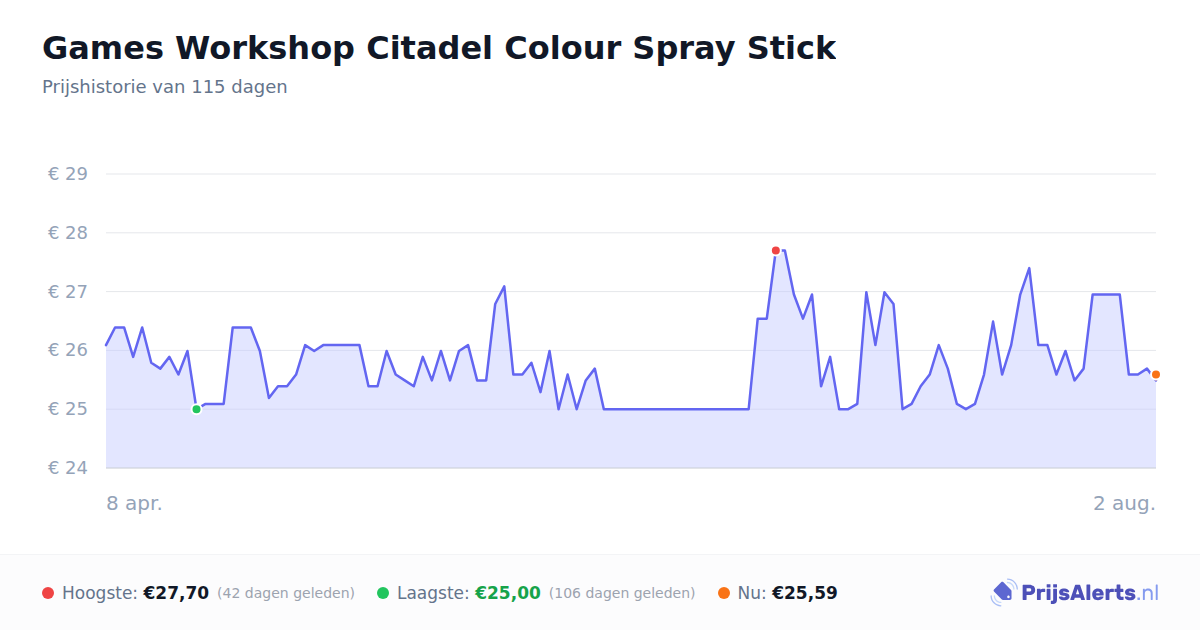Click the current price value €25,59
Viewport: 1200px width, 630px height.
point(804,593)
